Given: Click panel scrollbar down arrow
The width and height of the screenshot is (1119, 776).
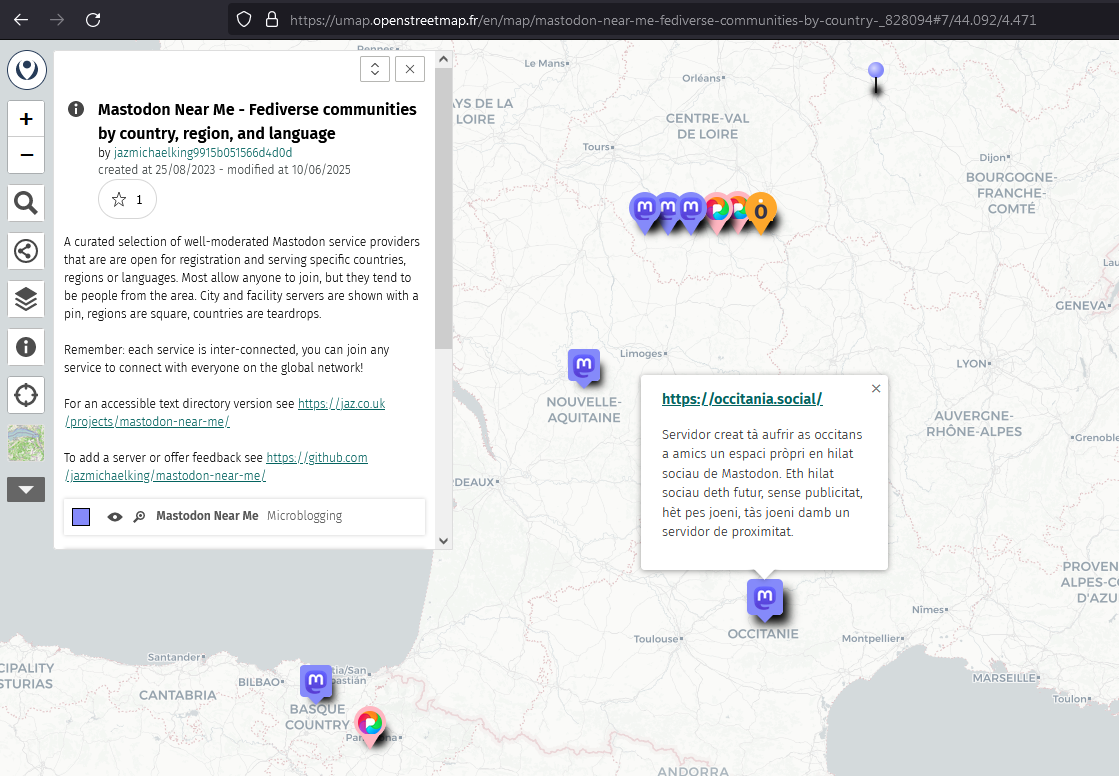Looking at the screenshot, I should point(443,540).
